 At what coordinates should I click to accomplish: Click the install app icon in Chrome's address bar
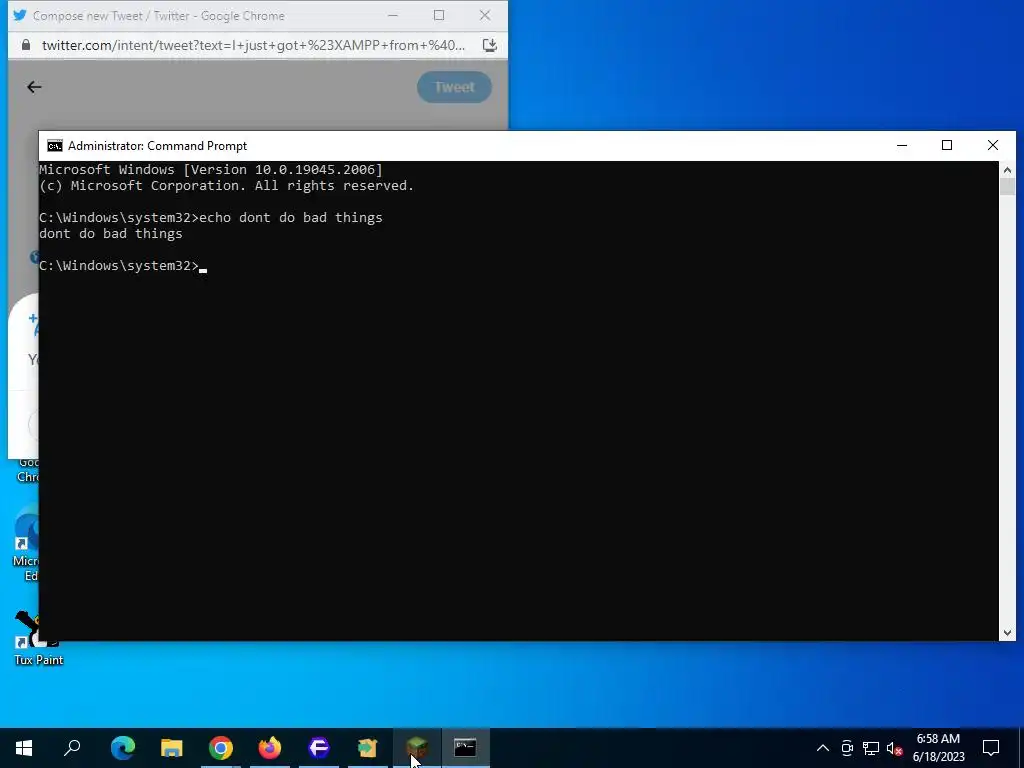(x=490, y=45)
